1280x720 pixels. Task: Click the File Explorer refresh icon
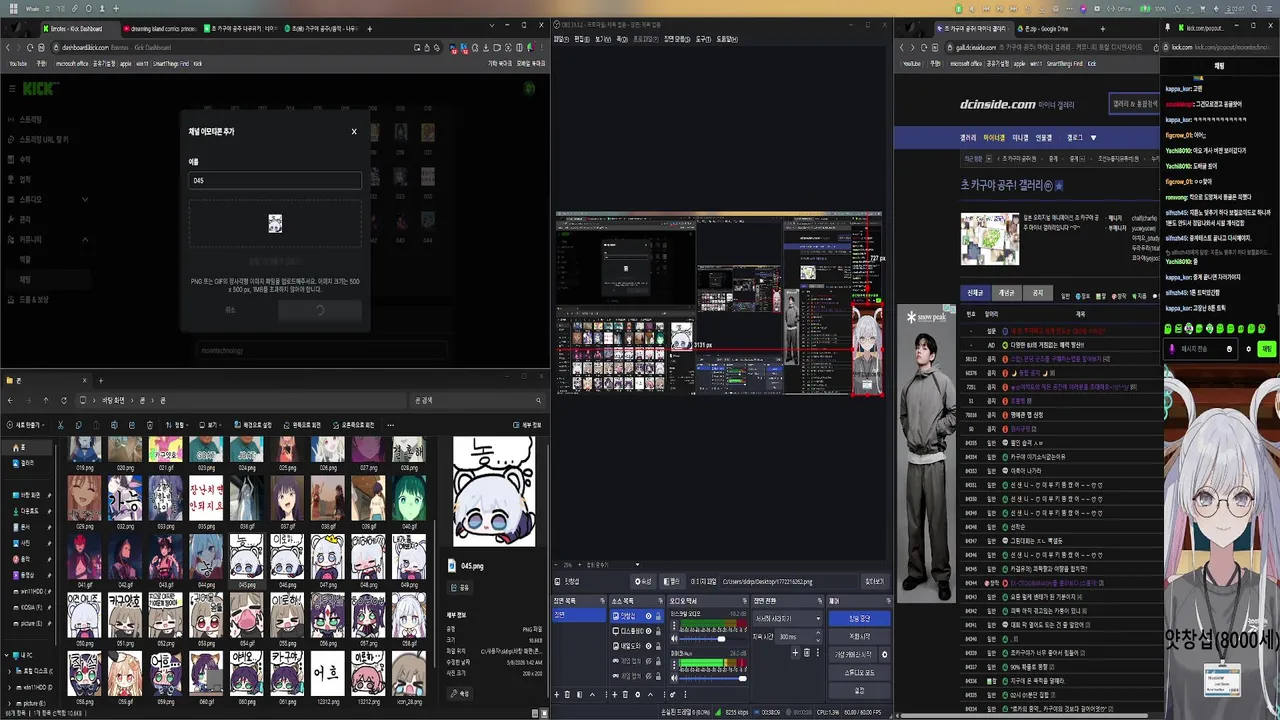(x=64, y=400)
